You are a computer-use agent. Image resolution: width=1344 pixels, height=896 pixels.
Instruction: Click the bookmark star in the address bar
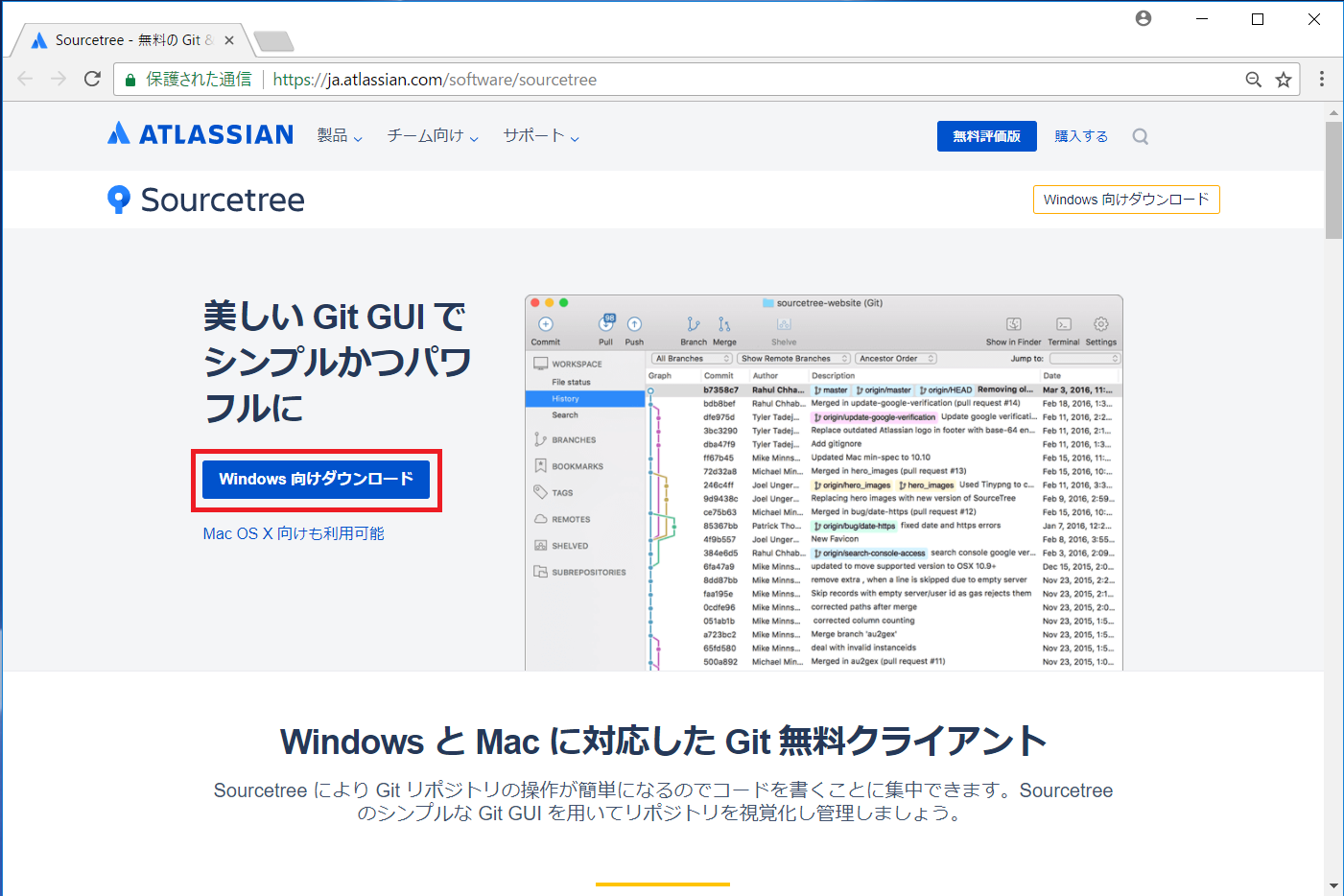point(1284,79)
